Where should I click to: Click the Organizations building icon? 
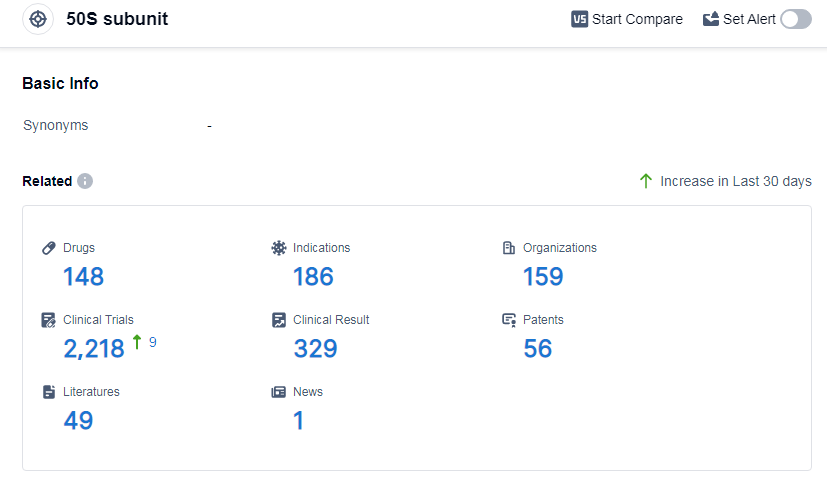pyautogui.click(x=509, y=248)
